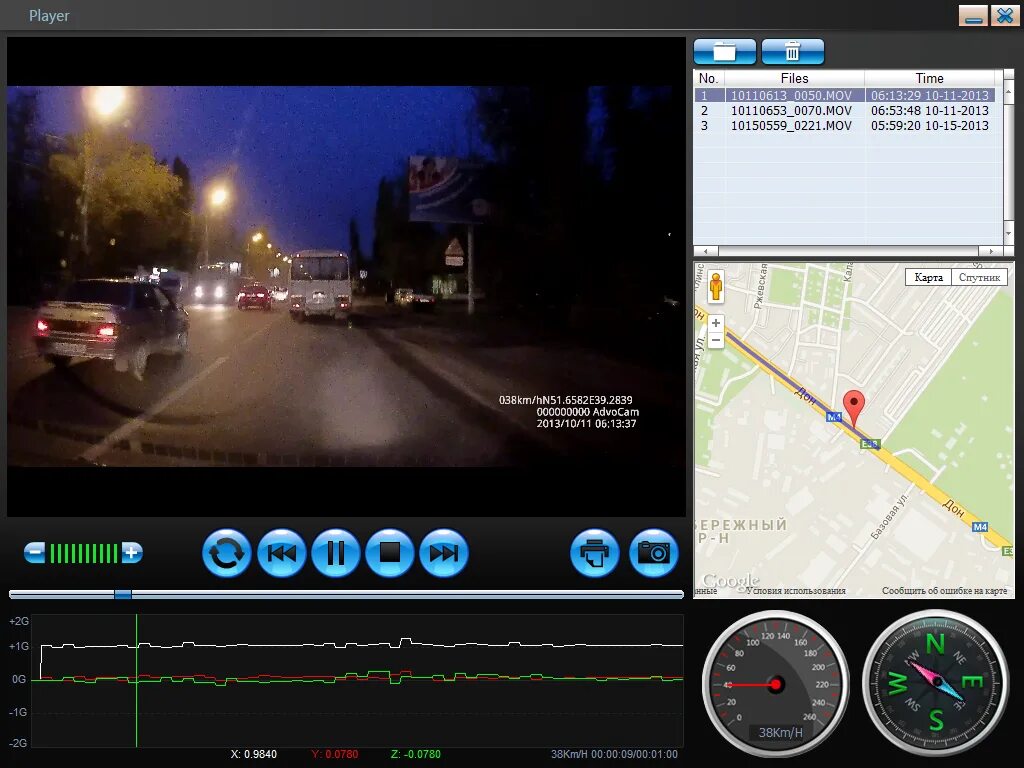
Task: Click the 00:00:09/00:01:00 time readout
Action: (x=634, y=754)
